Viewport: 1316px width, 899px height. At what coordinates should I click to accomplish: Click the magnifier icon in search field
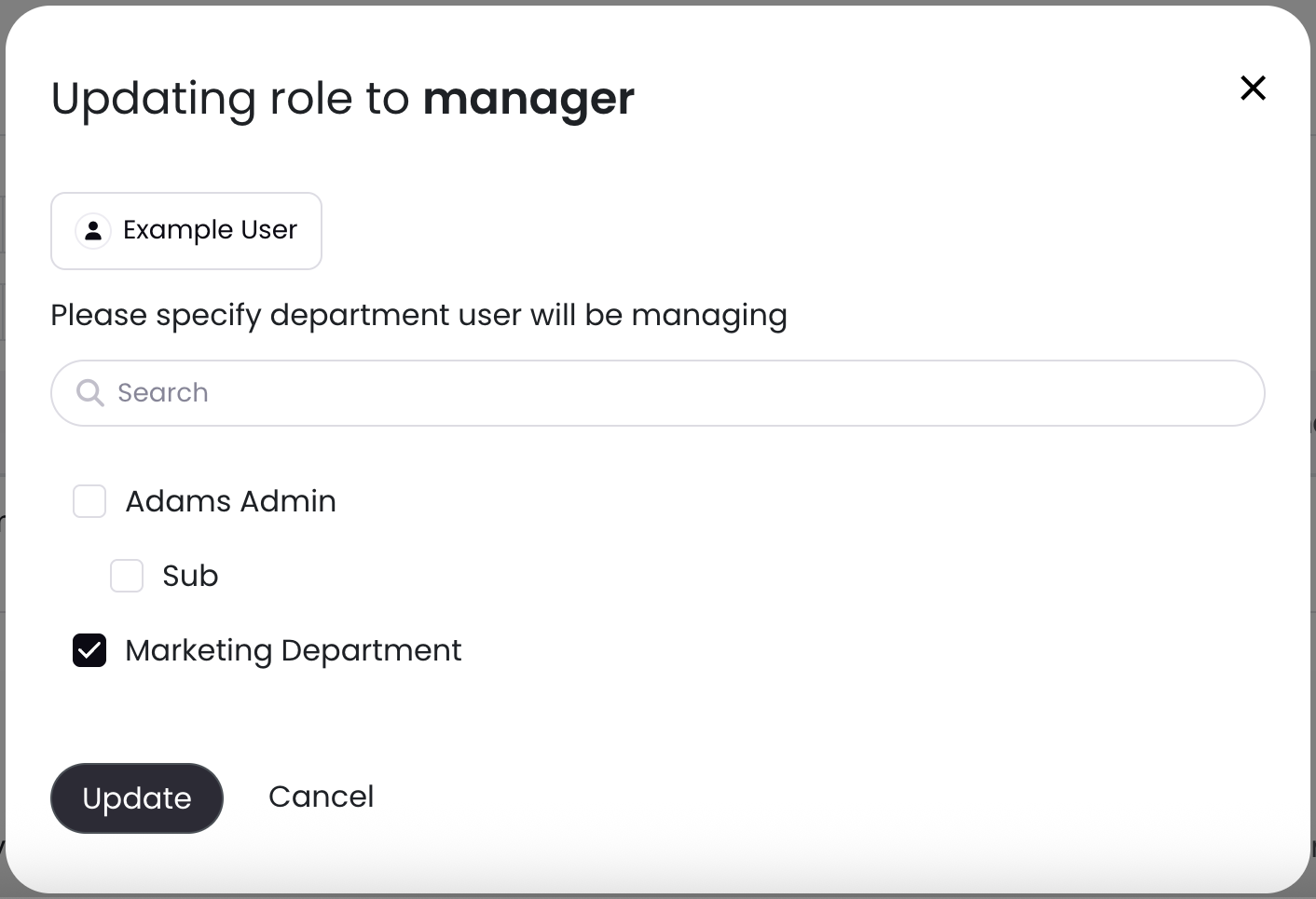(x=90, y=392)
